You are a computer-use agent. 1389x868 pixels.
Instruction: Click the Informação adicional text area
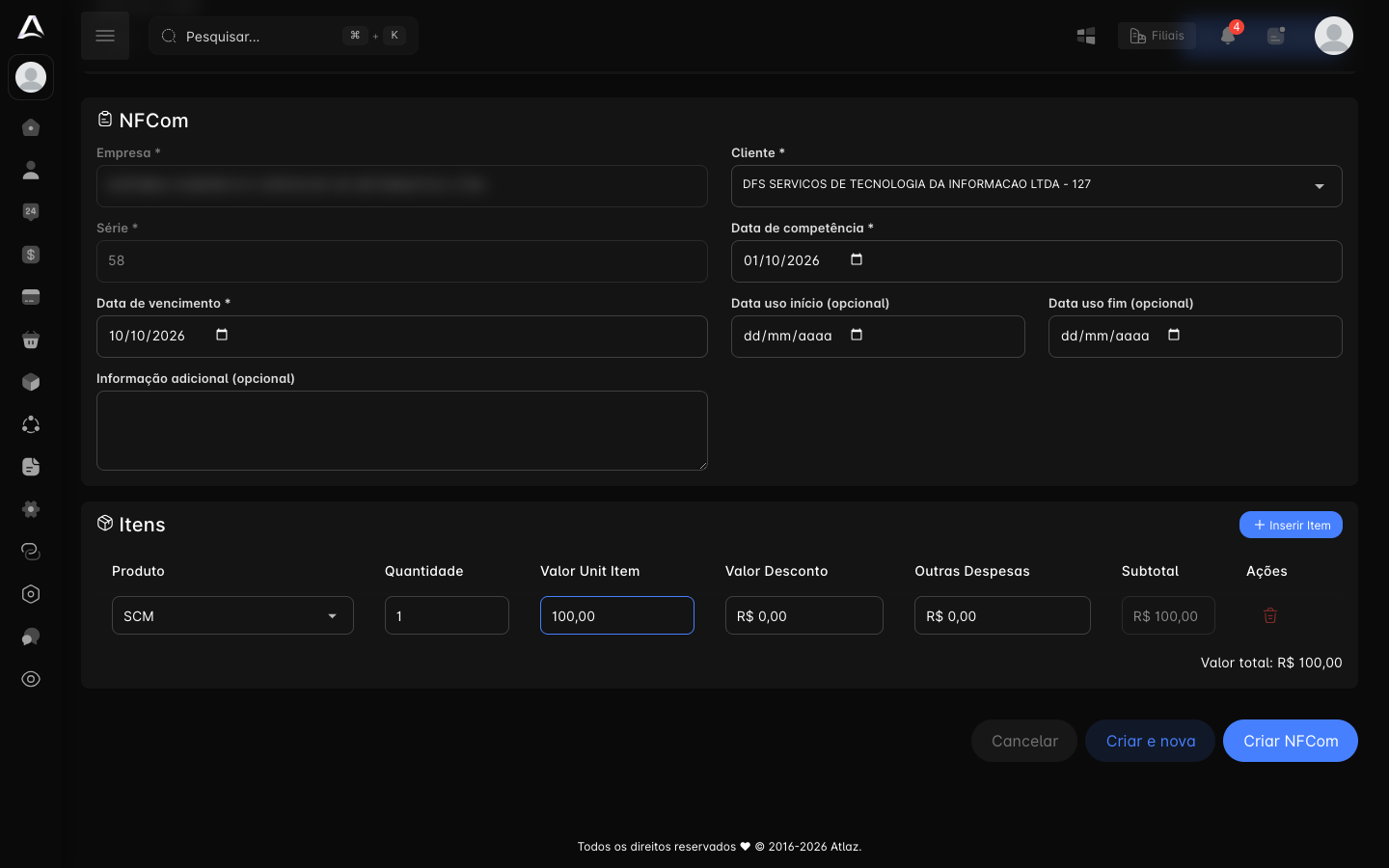coord(402,430)
